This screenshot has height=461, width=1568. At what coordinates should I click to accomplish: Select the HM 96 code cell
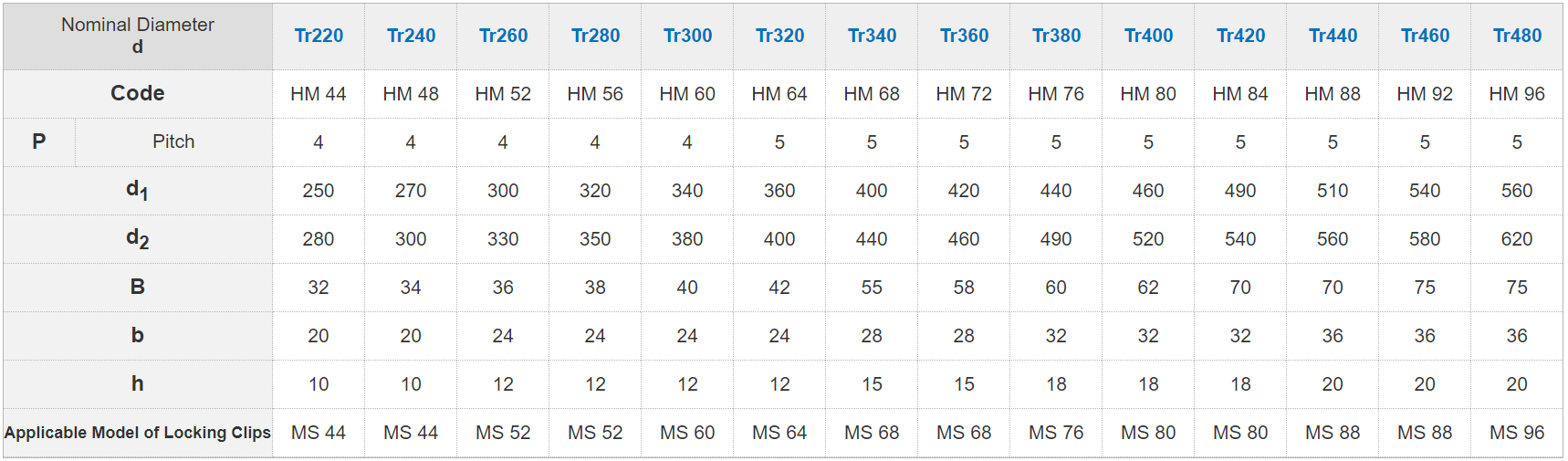point(1517,94)
